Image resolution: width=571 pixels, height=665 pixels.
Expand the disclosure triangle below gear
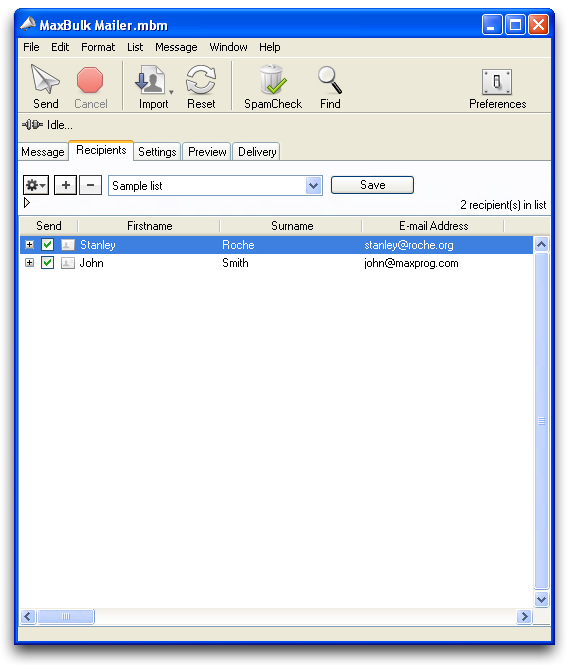(27, 203)
